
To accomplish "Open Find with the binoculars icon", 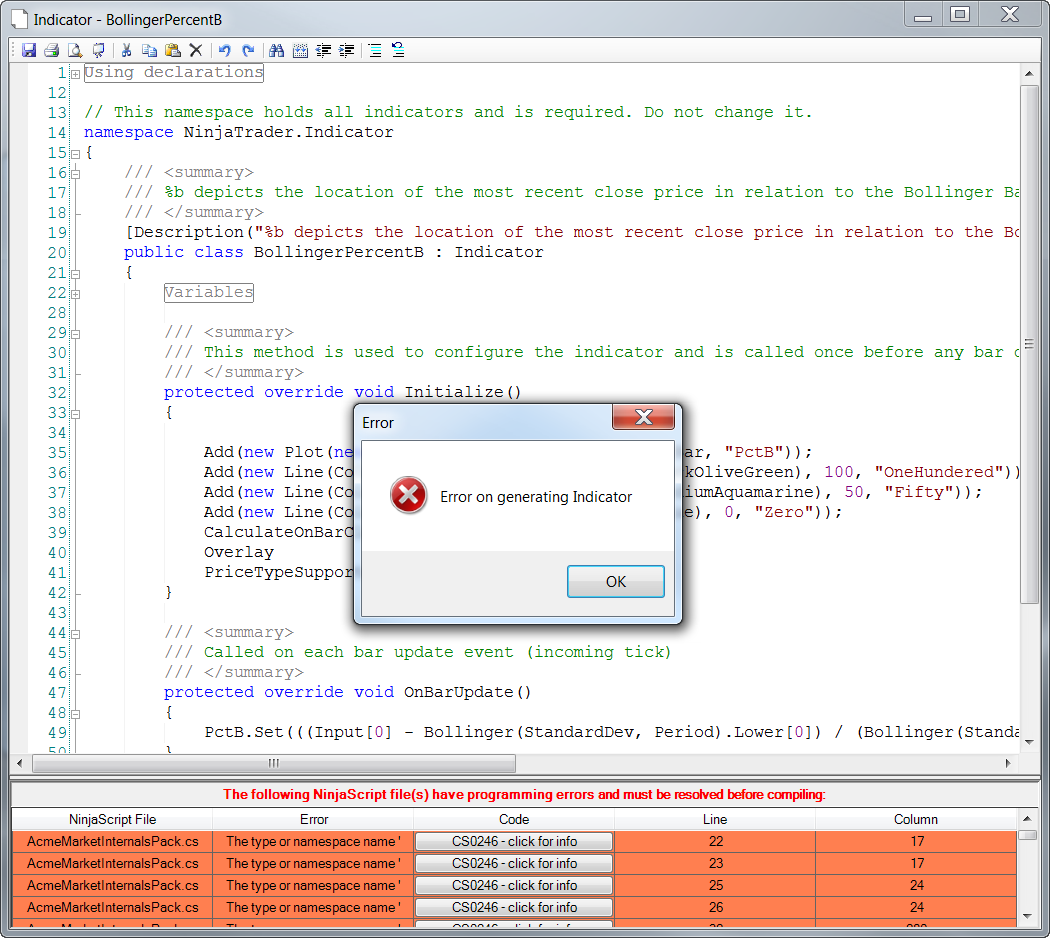I will coord(277,50).
